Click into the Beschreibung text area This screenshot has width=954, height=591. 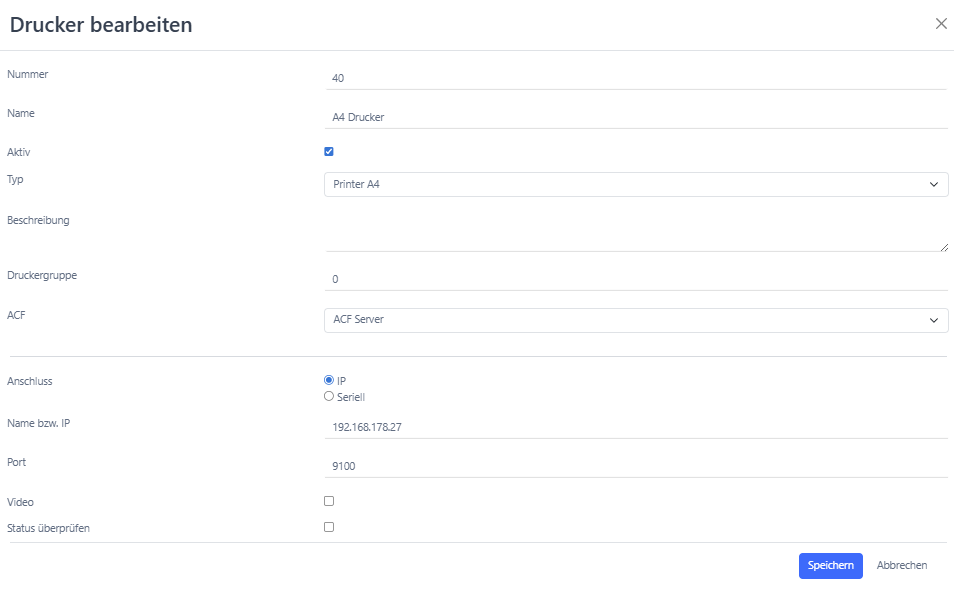point(636,231)
